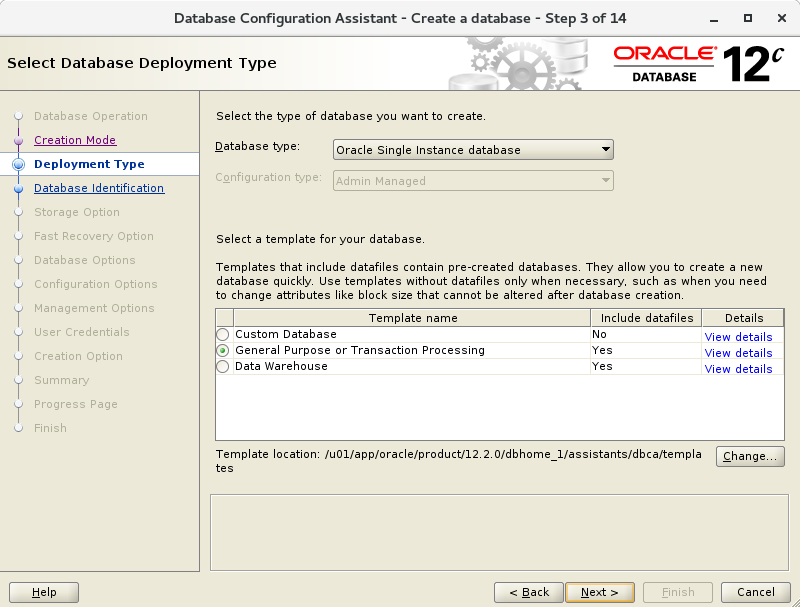
Task: Click the Details column header
Action: (x=743, y=318)
